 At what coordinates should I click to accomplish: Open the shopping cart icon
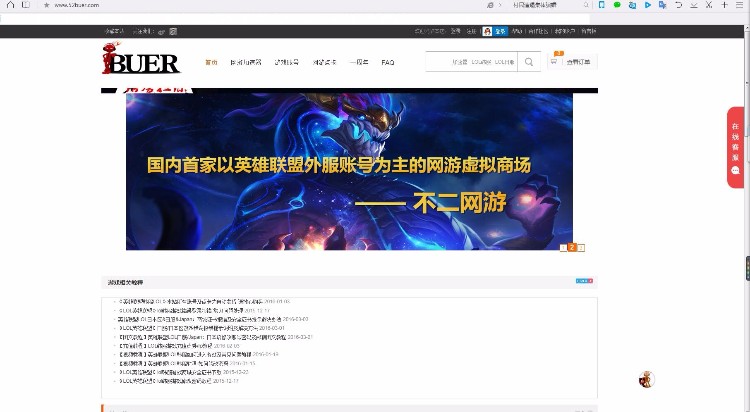pyautogui.click(x=554, y=61)
